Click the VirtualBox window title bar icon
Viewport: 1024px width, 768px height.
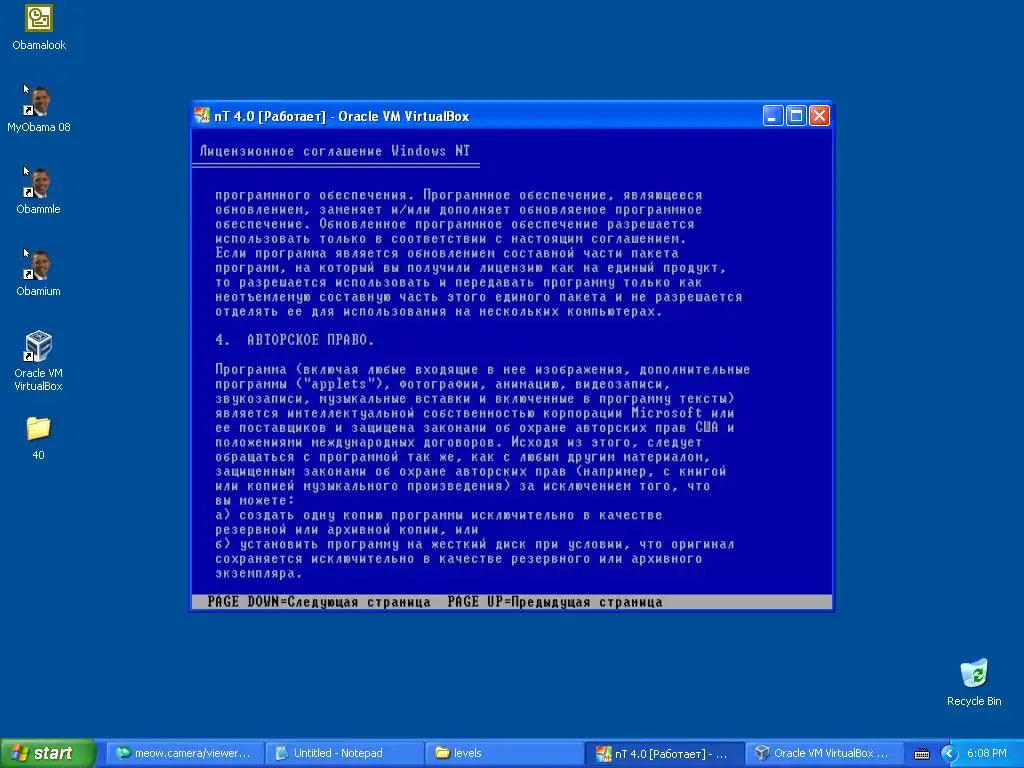pyautogui.click(x=202, y=116)
